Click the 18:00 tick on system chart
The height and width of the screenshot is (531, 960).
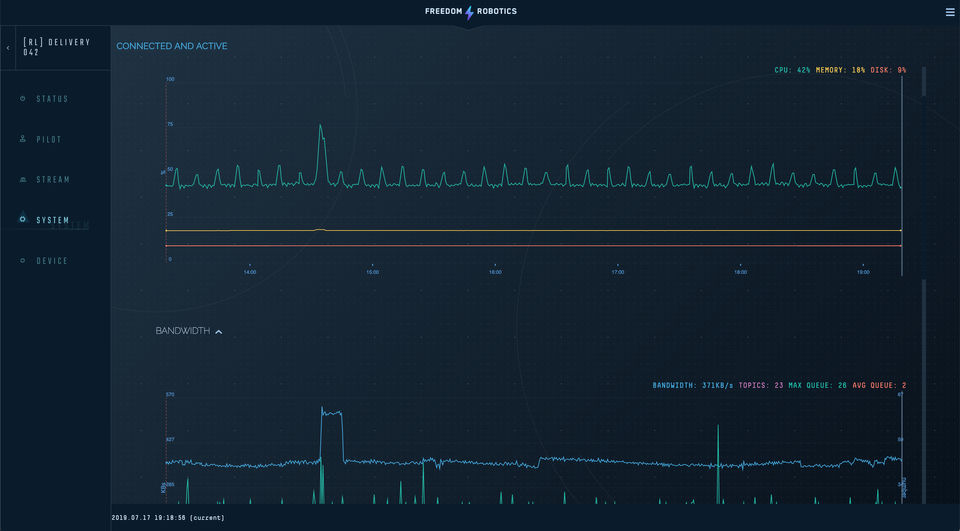[740, 272]
